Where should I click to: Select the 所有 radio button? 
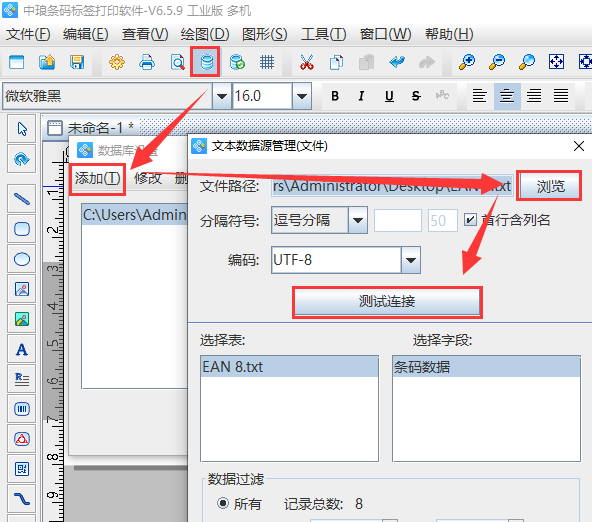[223, 503]
